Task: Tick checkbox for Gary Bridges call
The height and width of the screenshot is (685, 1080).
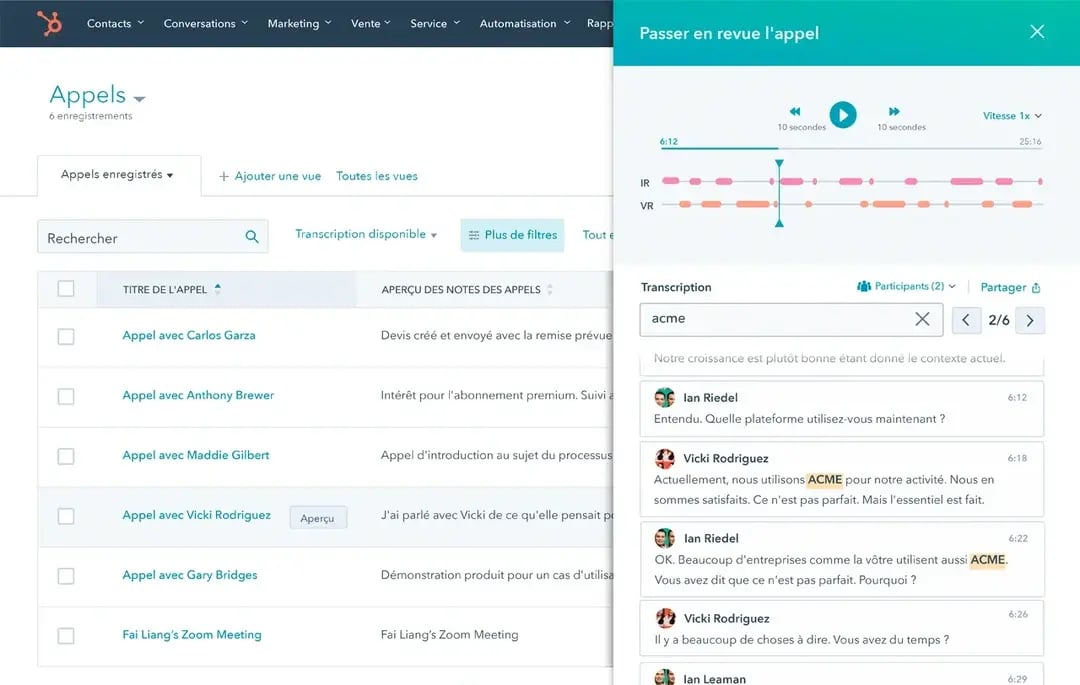Action: (x=66, y=576)
